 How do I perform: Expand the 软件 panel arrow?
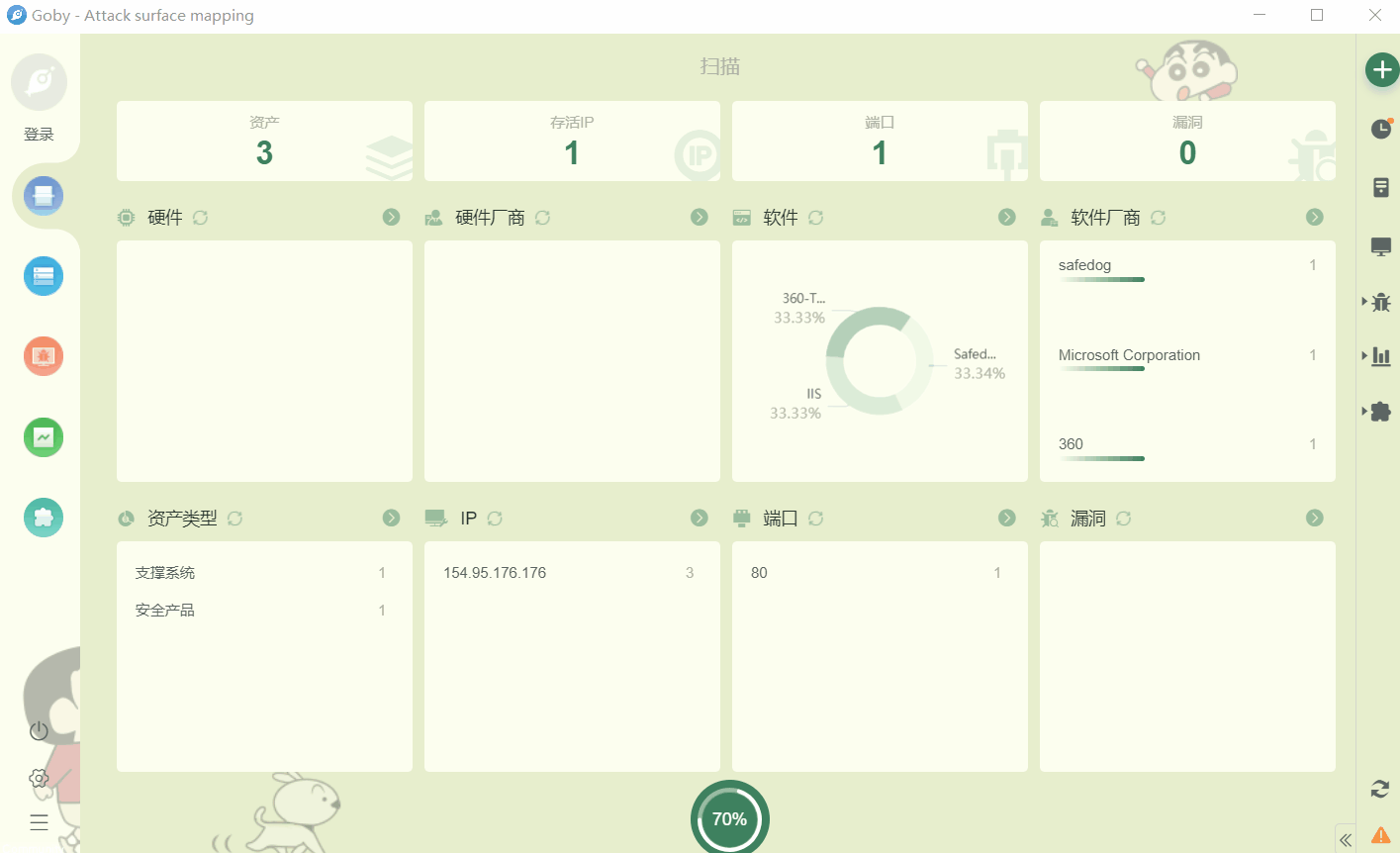pos(1007,217)
